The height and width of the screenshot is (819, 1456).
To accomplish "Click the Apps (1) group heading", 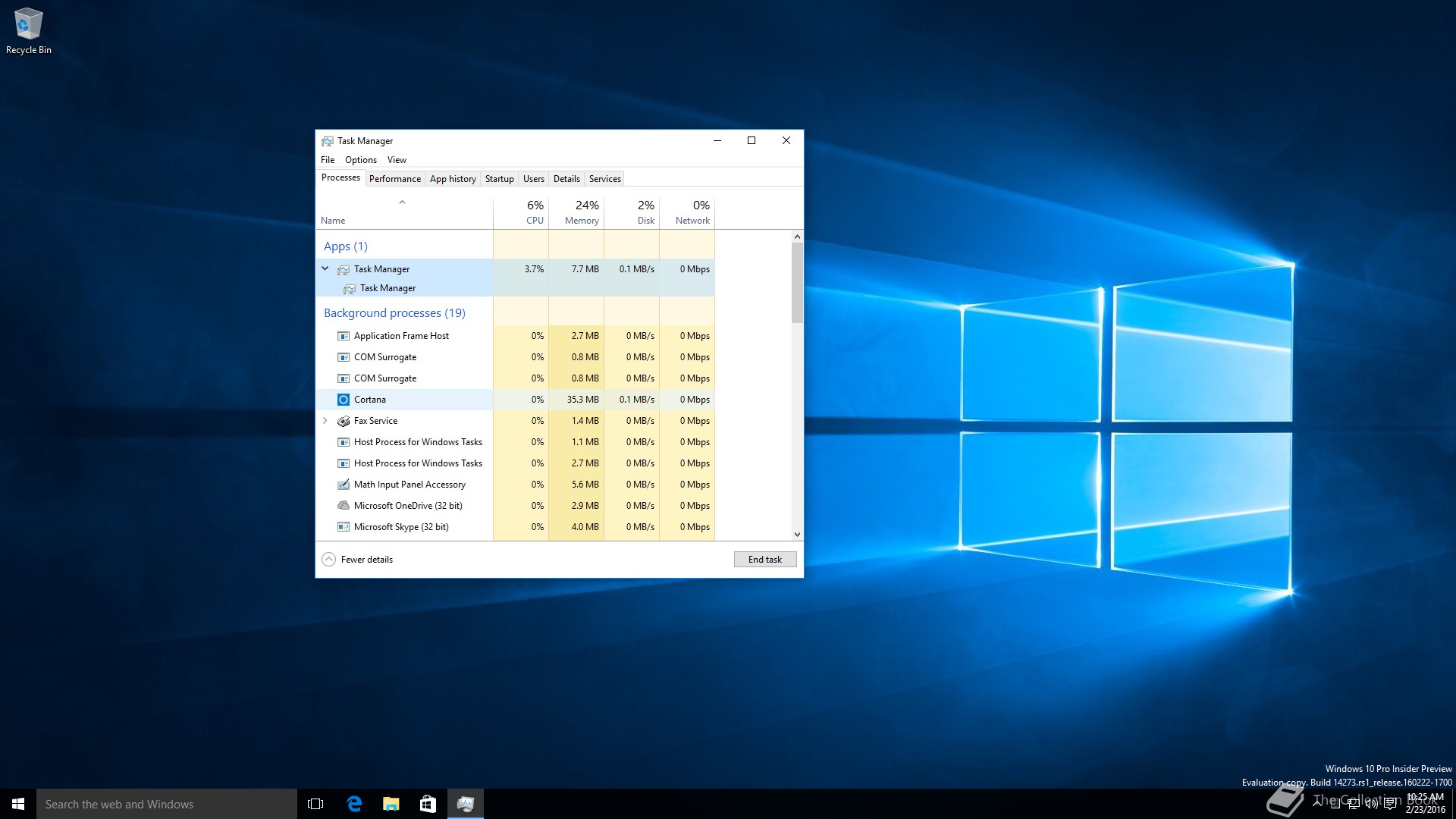I will [x=346, y=246].
